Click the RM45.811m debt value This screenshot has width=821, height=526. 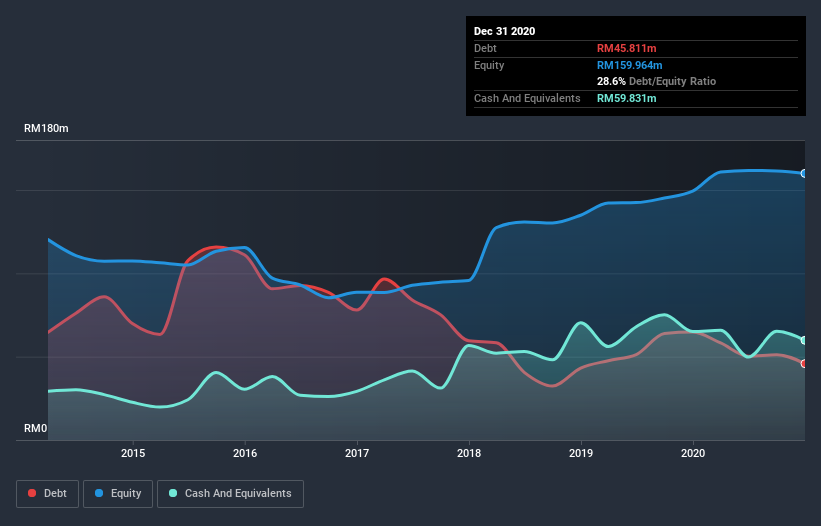tap(626, 48)
